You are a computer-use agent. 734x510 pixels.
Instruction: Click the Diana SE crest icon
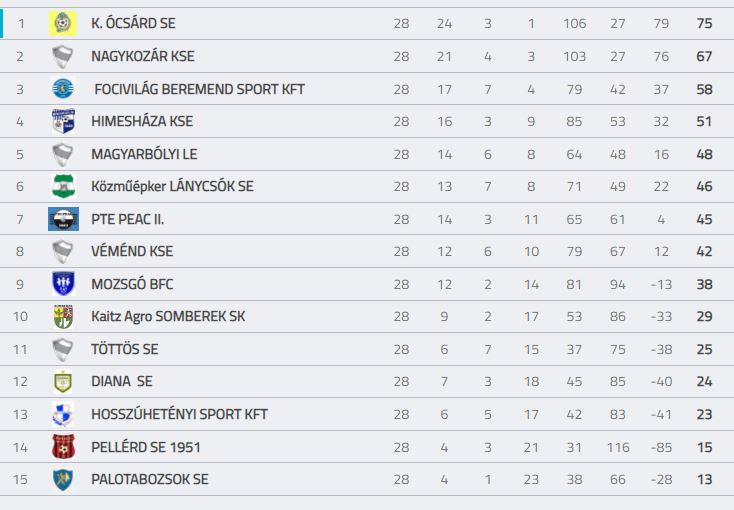(63, 382)
